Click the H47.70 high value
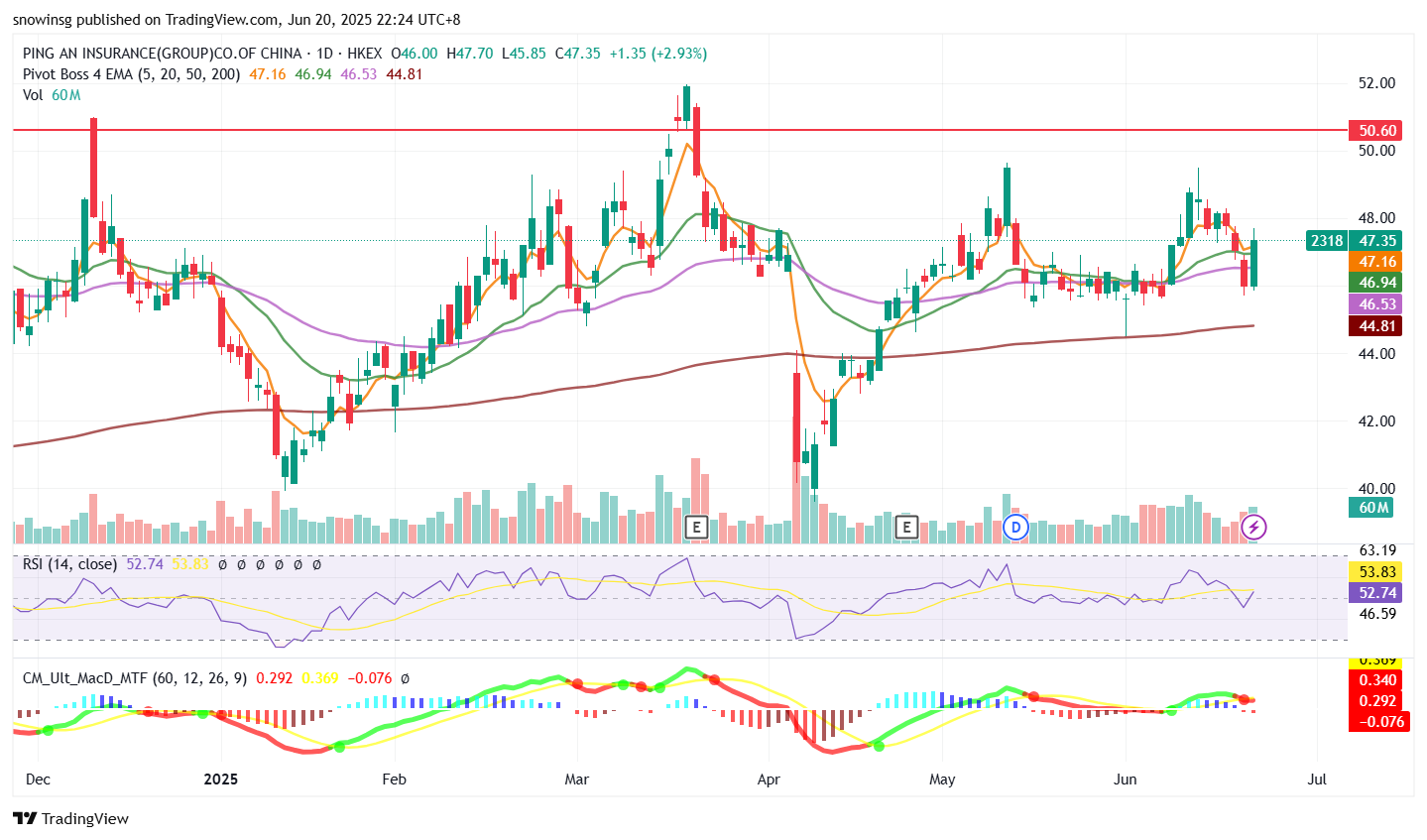The height and width of the screenshot is (840, 1427). coord(469,54)
